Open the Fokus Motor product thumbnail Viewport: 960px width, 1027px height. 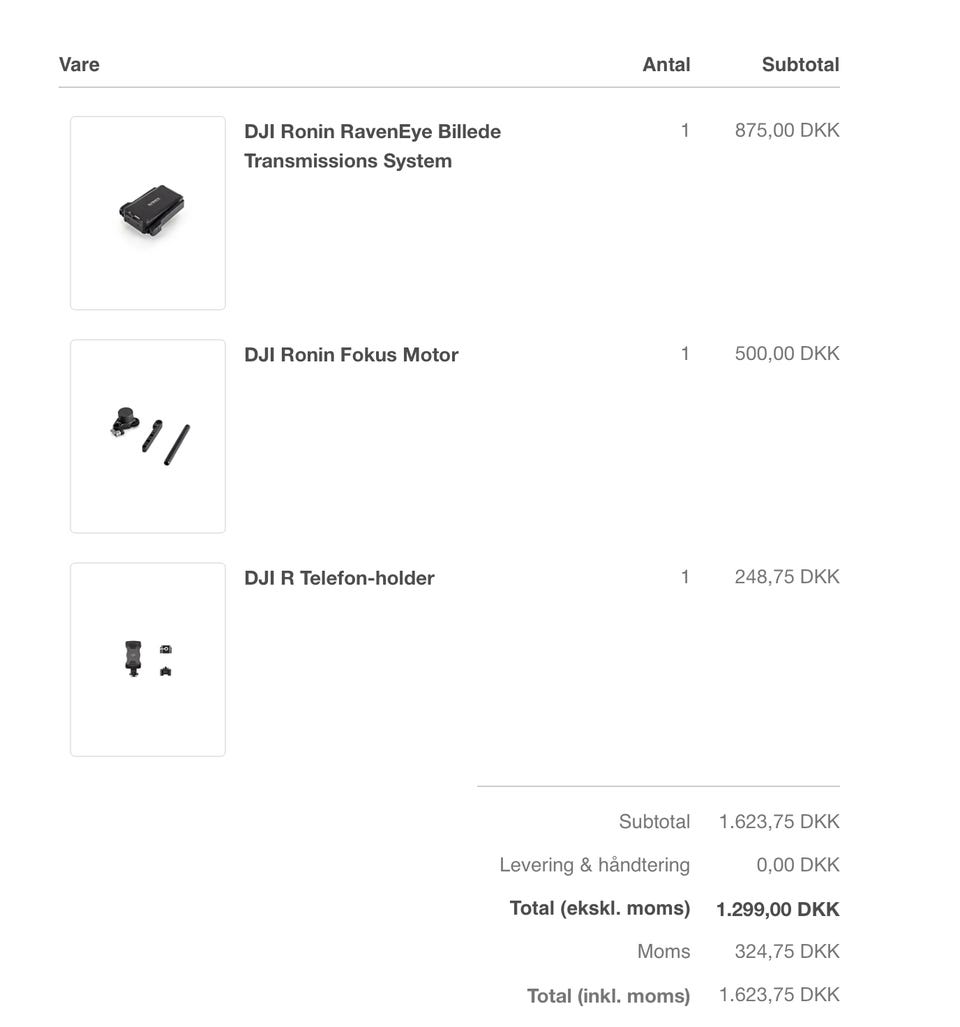[x=148, y=436]
